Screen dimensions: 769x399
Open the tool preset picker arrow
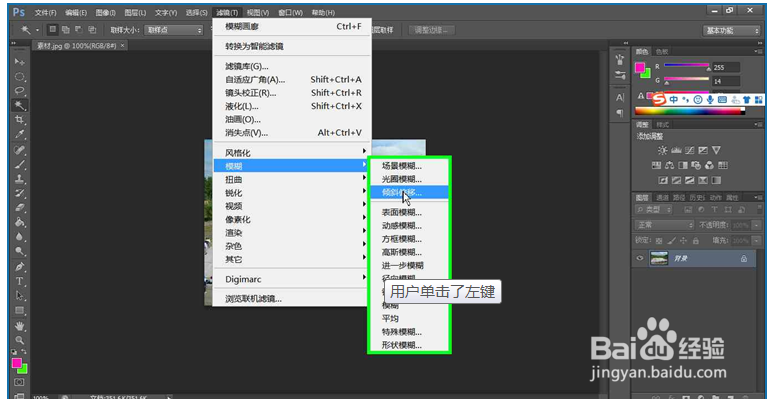37,30
